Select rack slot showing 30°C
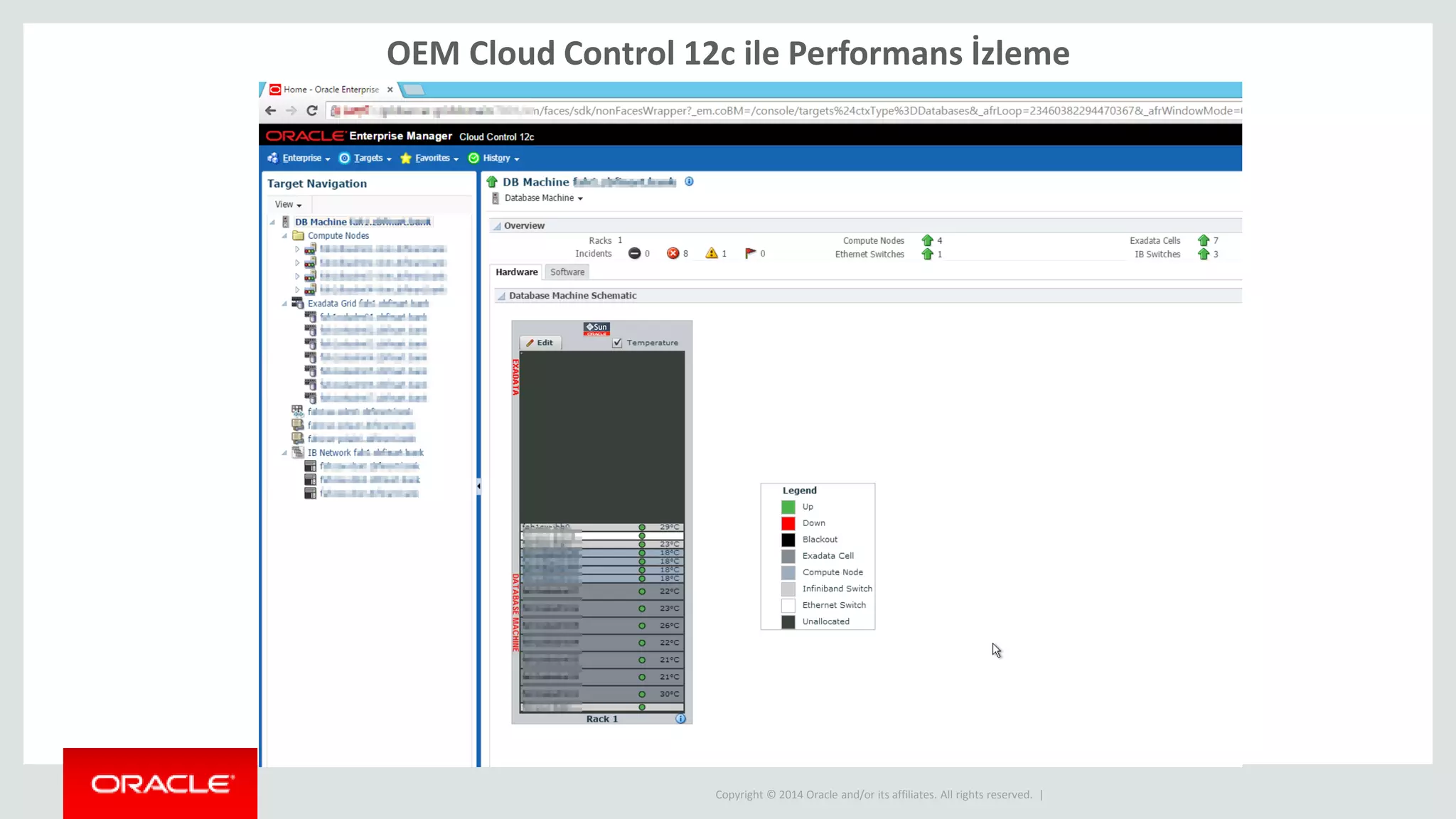1456x819 pixels. click(601, 694)
